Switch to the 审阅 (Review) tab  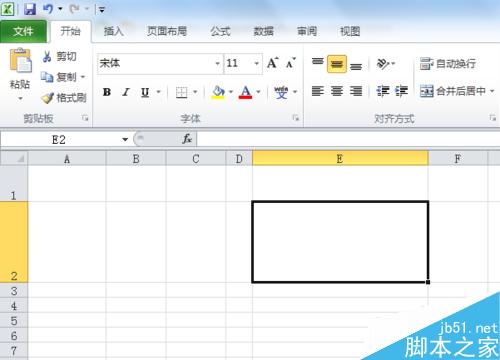(x=307, y=31)
